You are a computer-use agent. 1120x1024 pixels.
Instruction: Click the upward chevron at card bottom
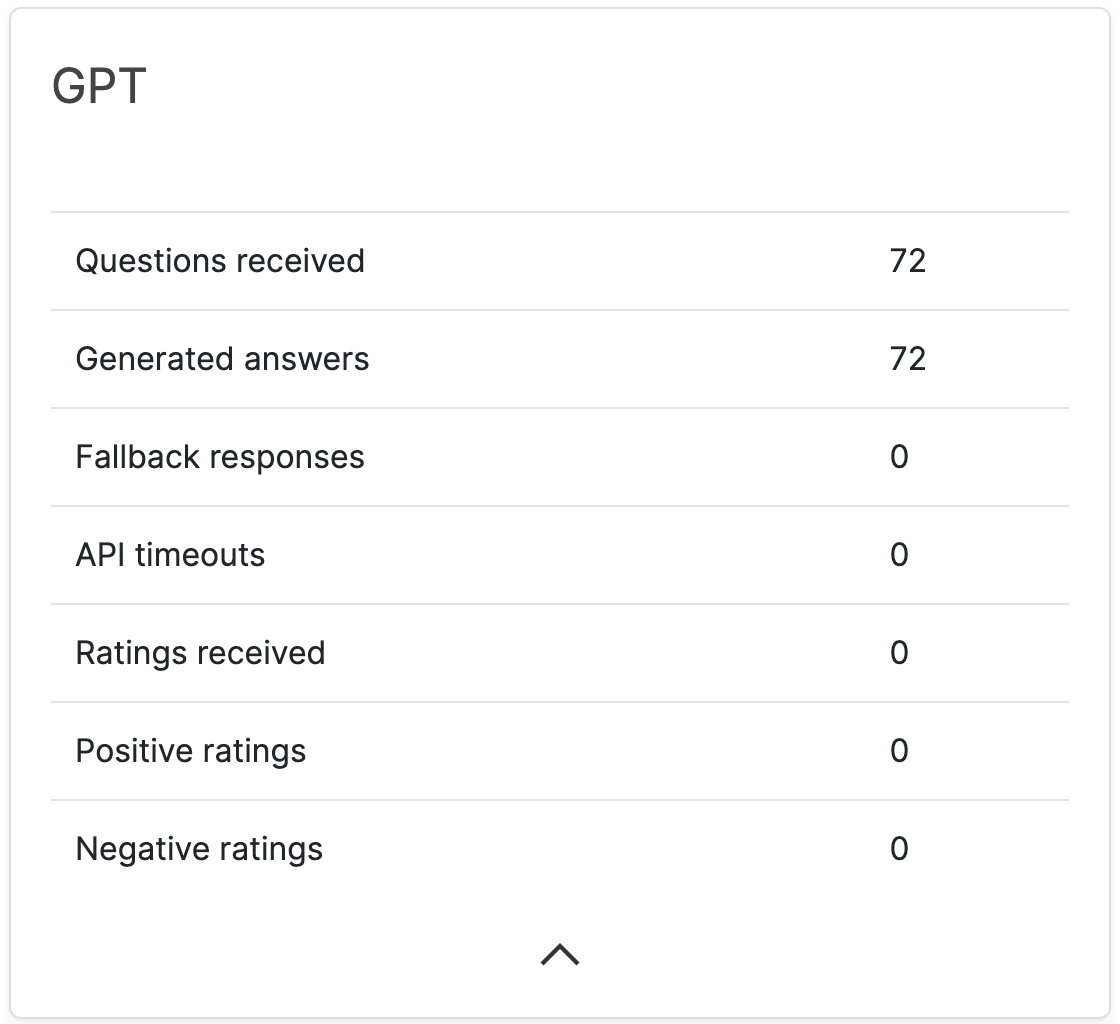[x=559, y=953]
